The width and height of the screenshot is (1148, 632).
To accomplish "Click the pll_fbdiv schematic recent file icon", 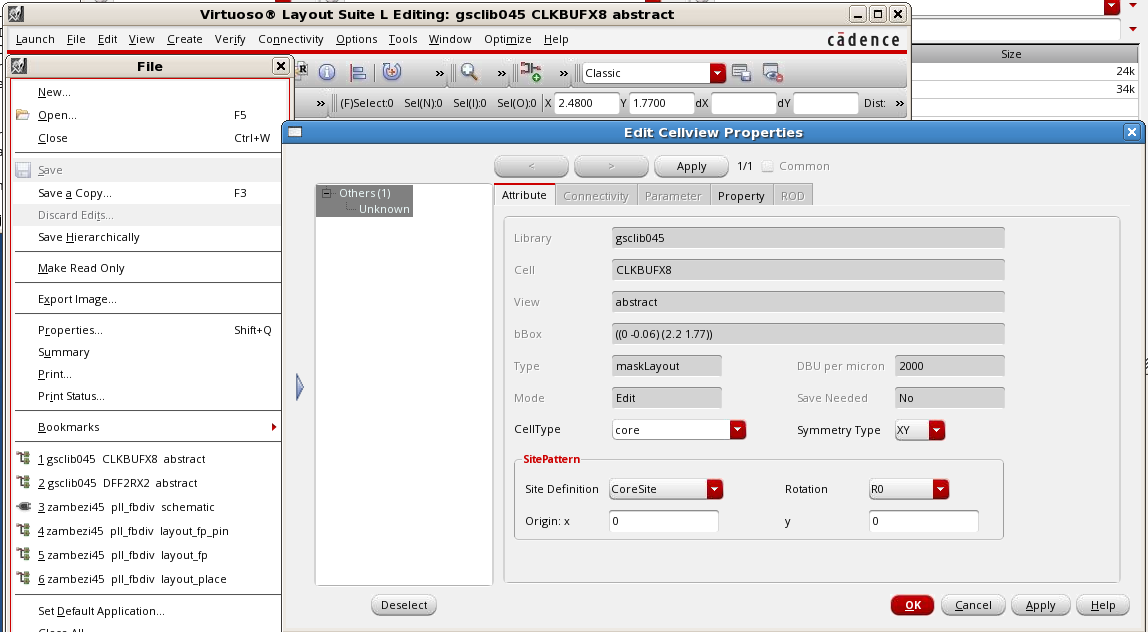I will click(23, 507).
